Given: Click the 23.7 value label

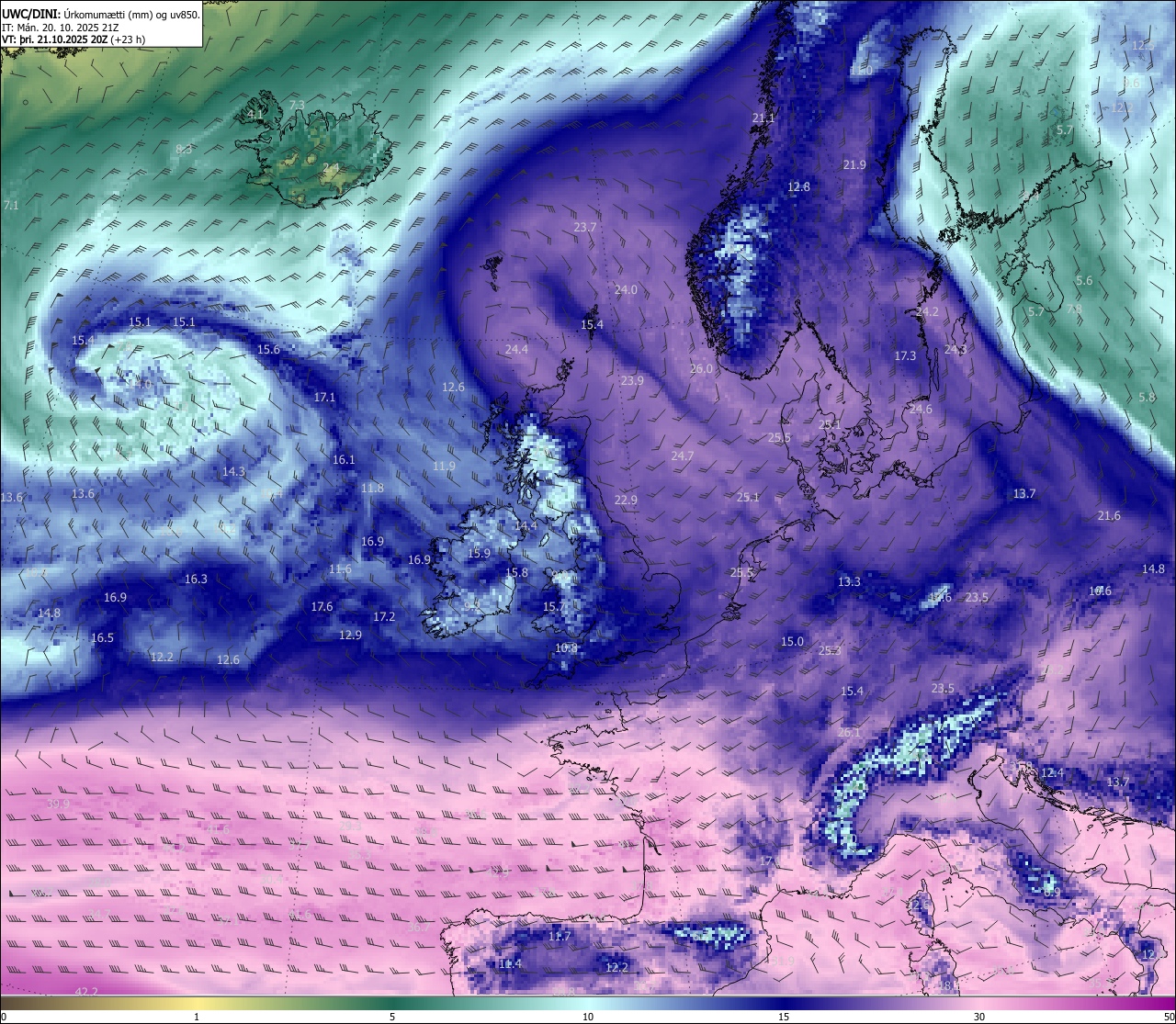Looking at the screenshot, I should [585, 228].
